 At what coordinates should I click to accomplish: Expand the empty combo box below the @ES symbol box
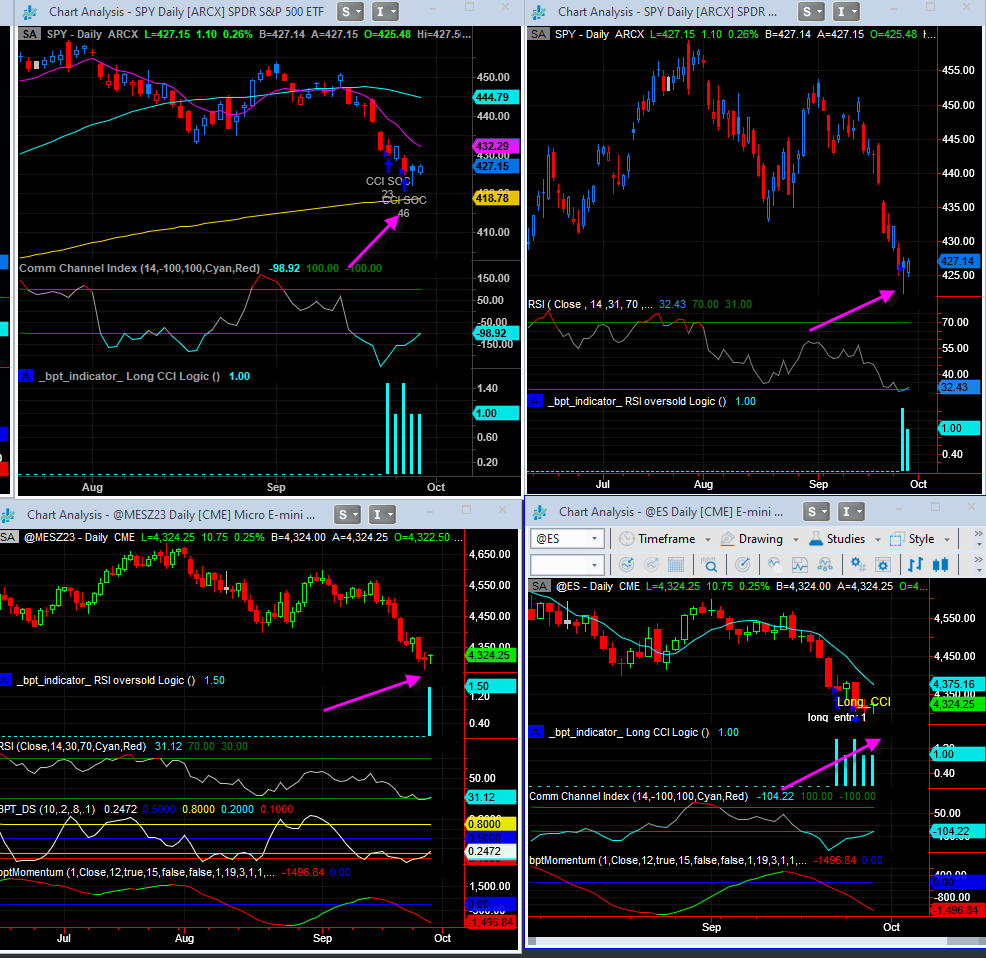(x=594, y=565)
